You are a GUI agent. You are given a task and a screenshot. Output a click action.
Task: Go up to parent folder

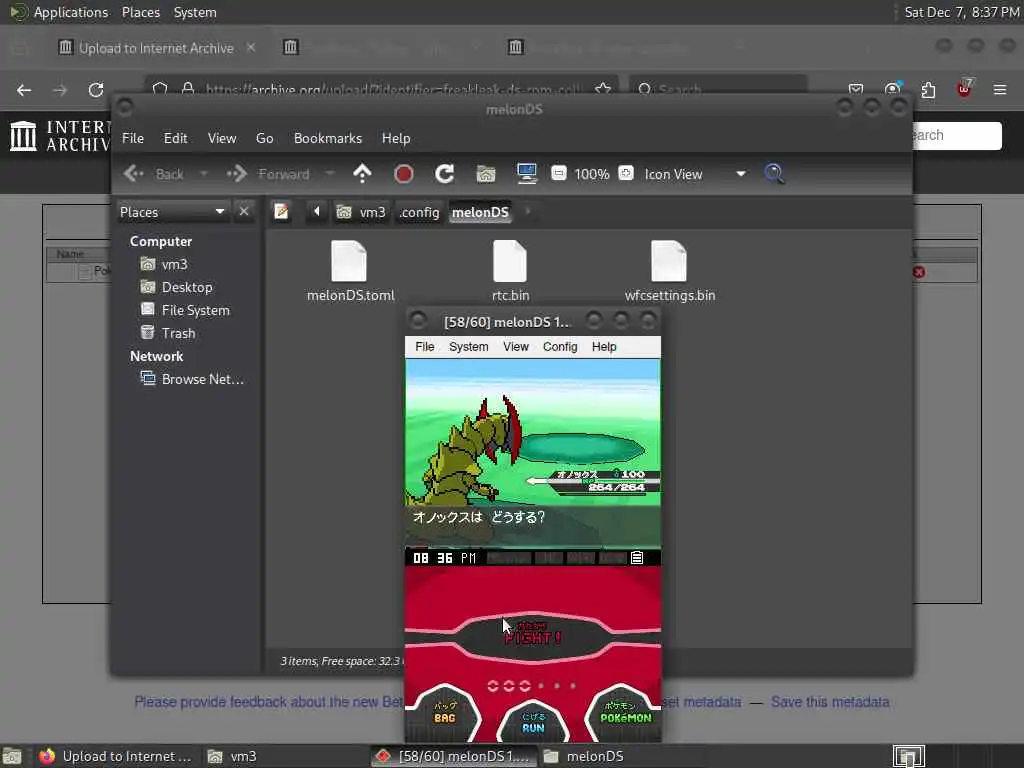362,174
